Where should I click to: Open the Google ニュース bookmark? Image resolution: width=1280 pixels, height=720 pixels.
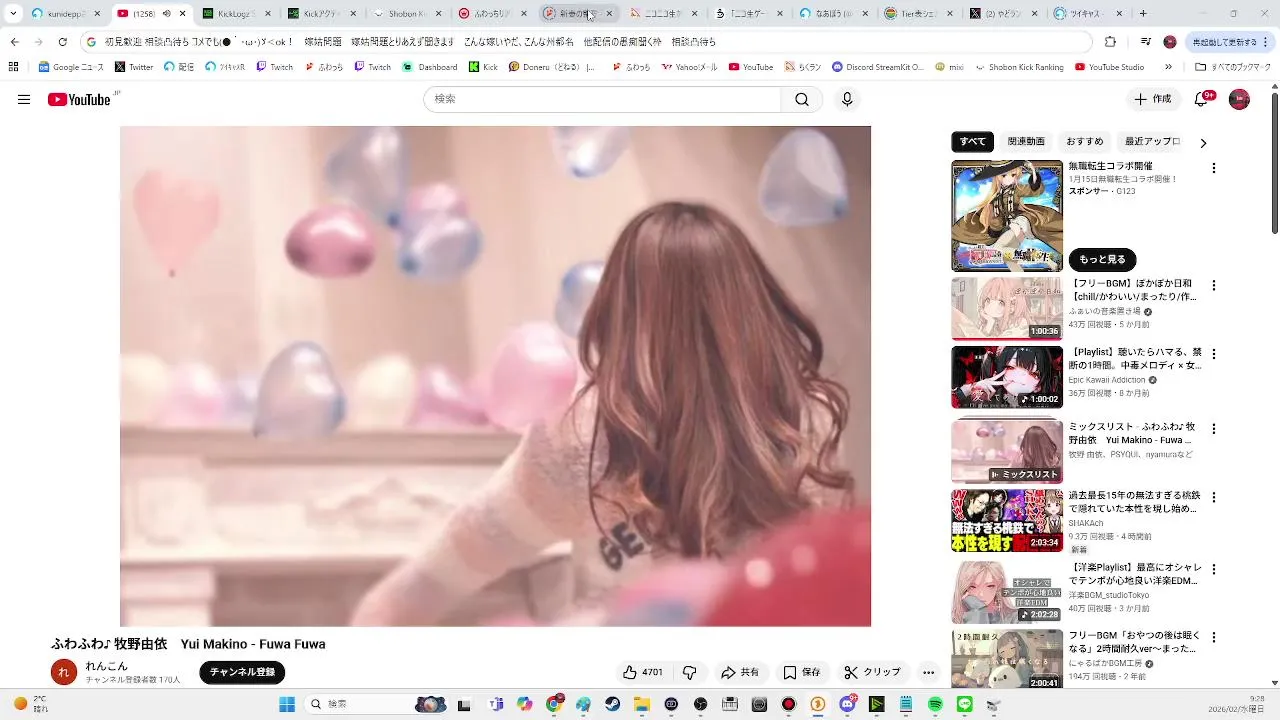tap(71, 67)
